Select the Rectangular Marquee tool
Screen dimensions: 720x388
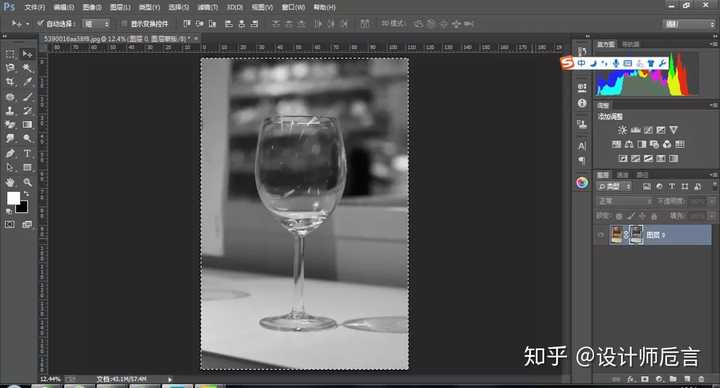10,54
